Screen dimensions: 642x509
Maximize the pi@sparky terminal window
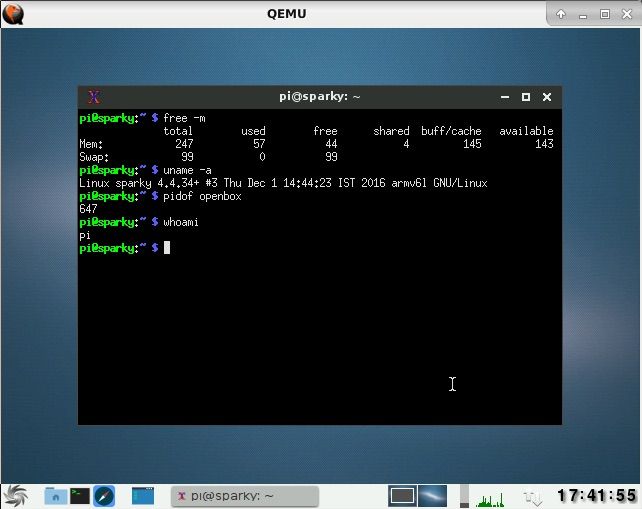coord(526,97)
